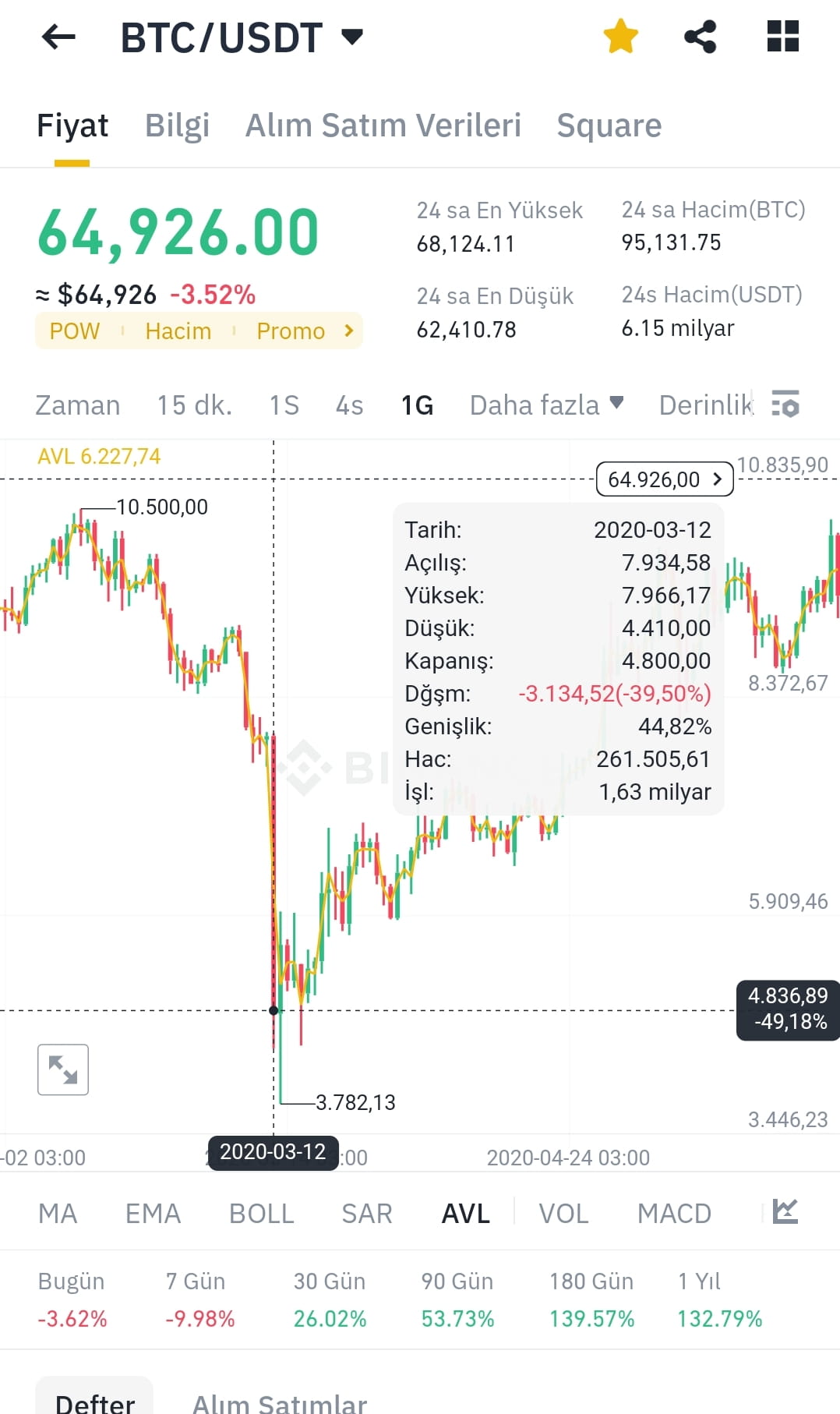
Task: Open chart display settings beside Derinlik
Action: (787, 405)
